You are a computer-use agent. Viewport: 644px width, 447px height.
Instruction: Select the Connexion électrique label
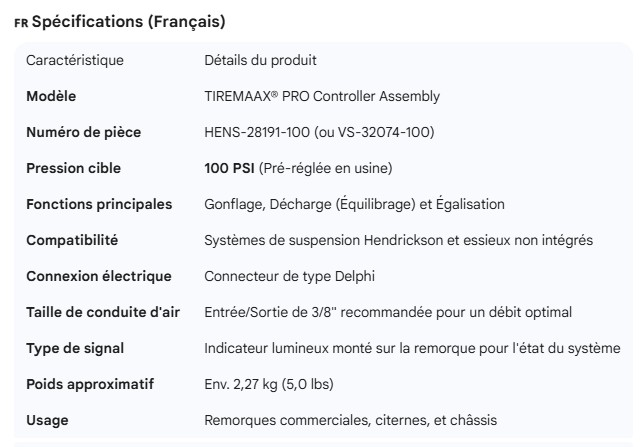(98, 276)
